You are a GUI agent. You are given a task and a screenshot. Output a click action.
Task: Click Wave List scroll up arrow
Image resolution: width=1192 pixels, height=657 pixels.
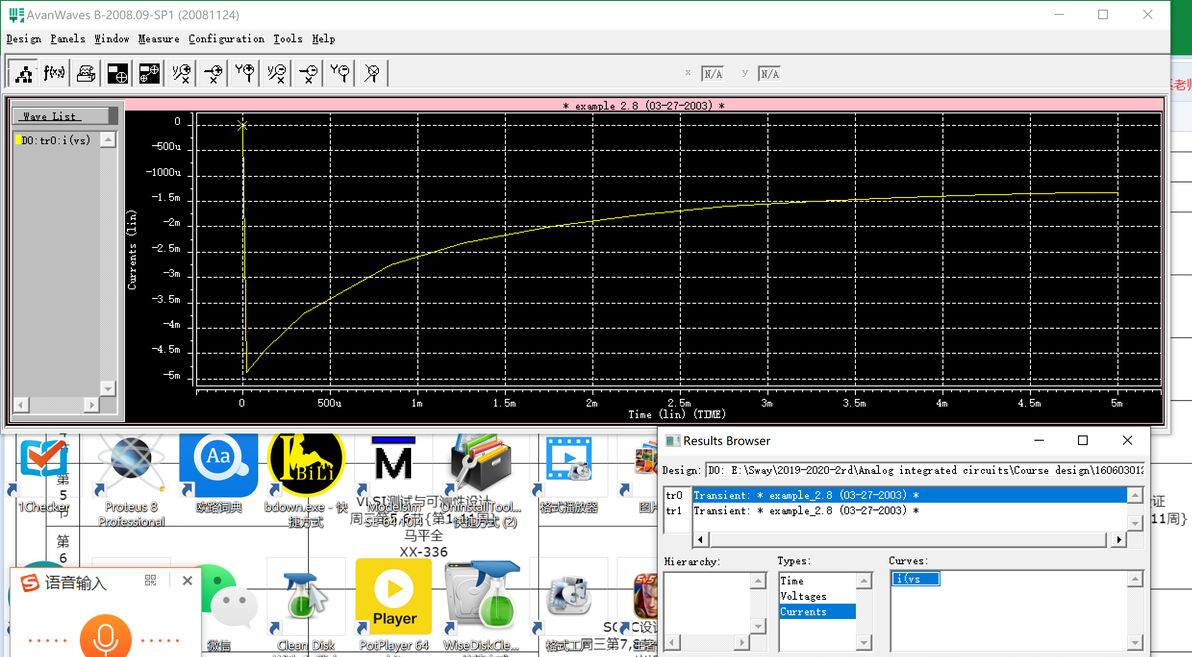pos(108,139)
